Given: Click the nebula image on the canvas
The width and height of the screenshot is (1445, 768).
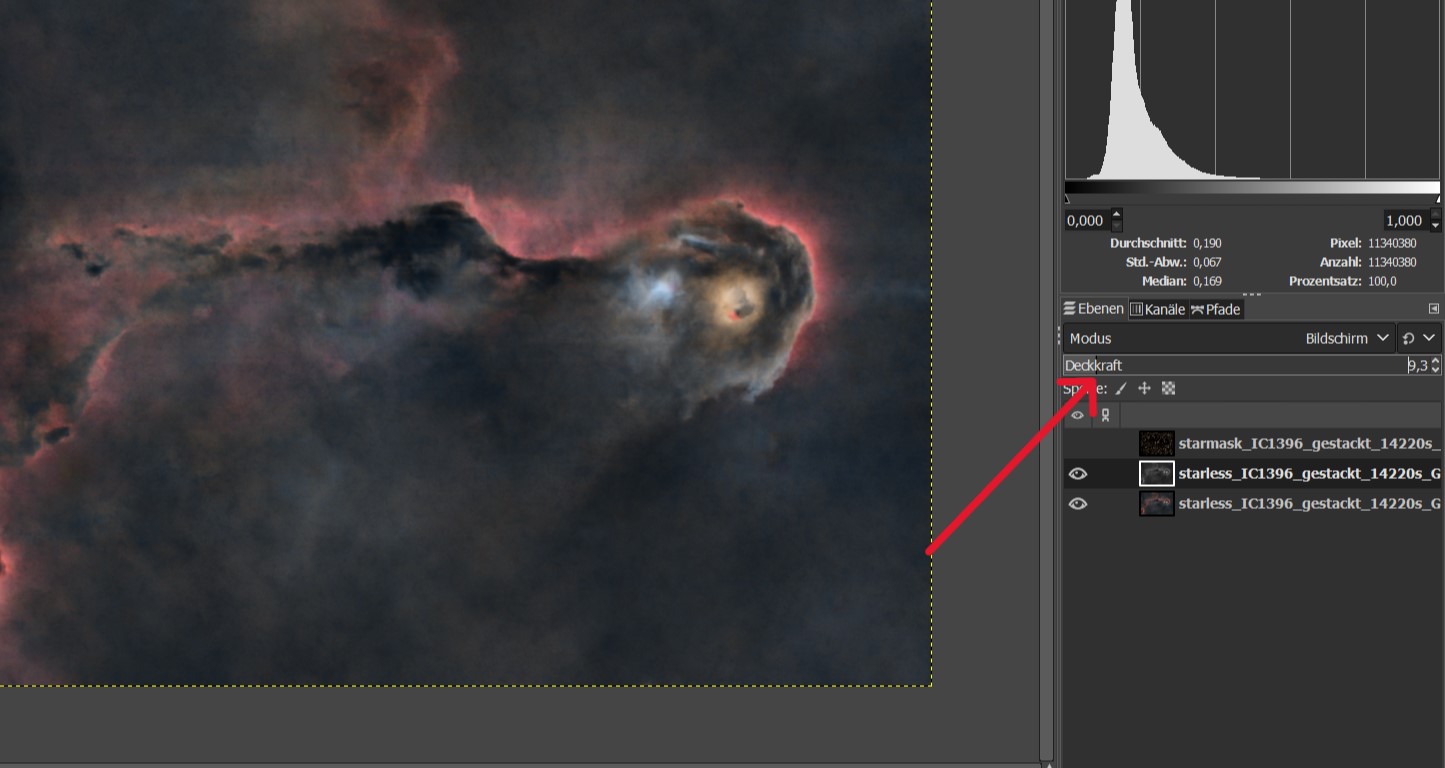Looking at the screenshot, I should [466, 342].
